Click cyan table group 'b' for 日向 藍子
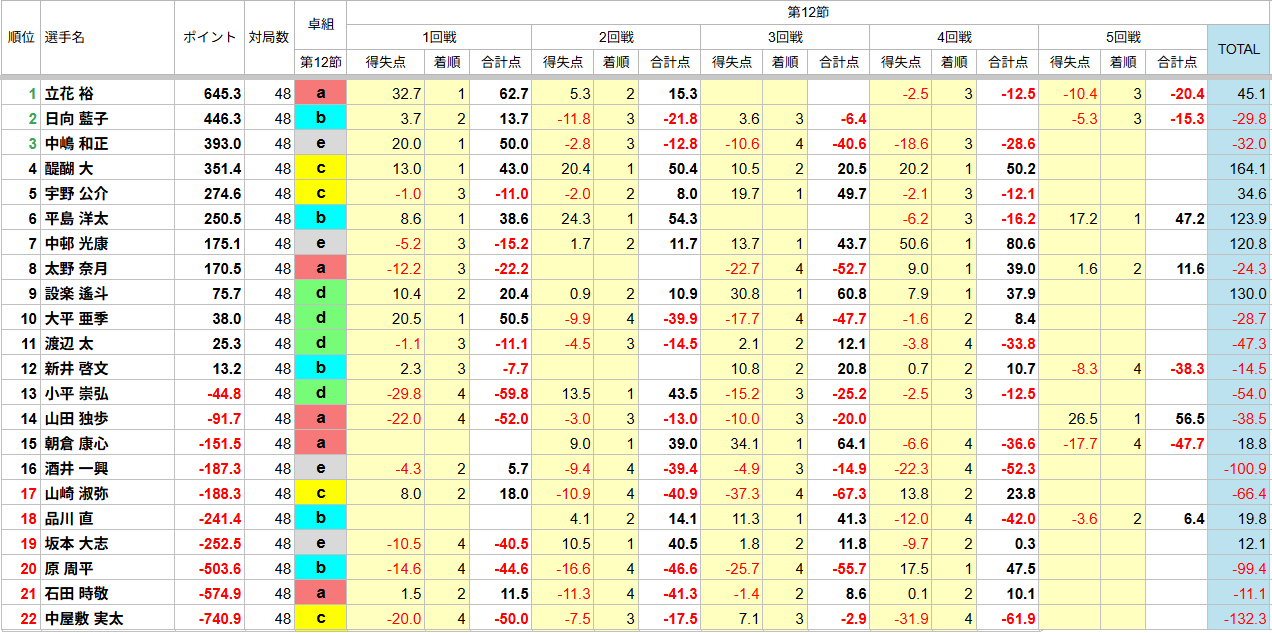 (321, 119)
